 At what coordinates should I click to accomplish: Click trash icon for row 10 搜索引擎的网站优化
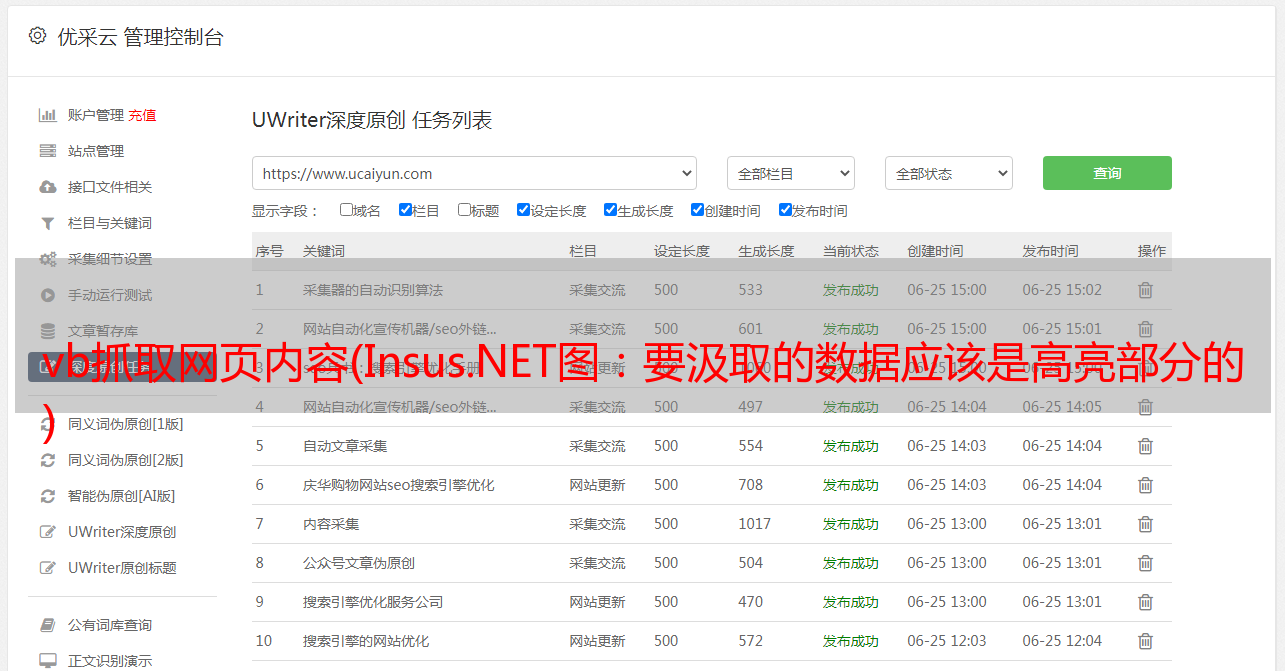[x=1145, y=641]
